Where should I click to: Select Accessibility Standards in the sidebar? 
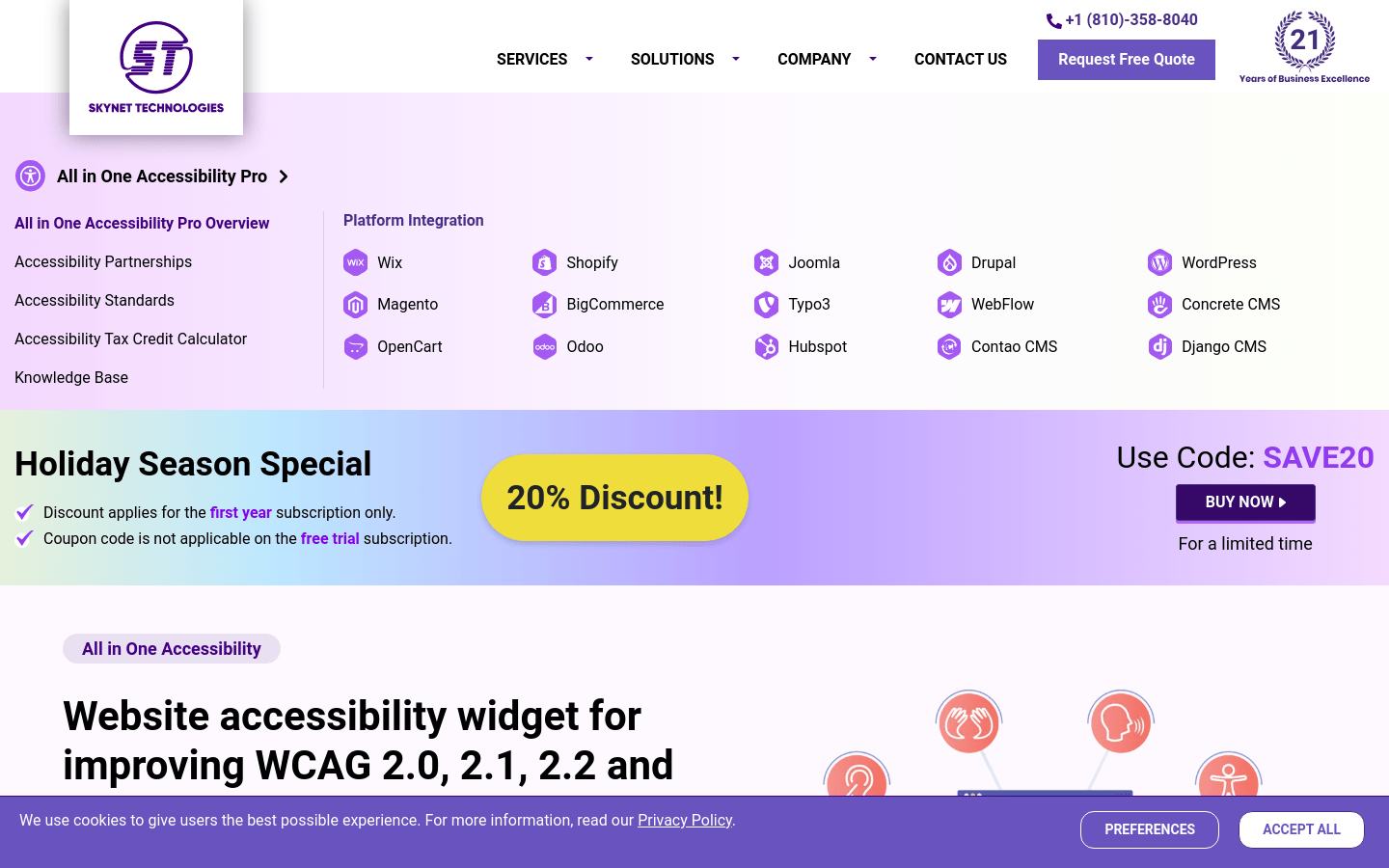coord(94,300)
